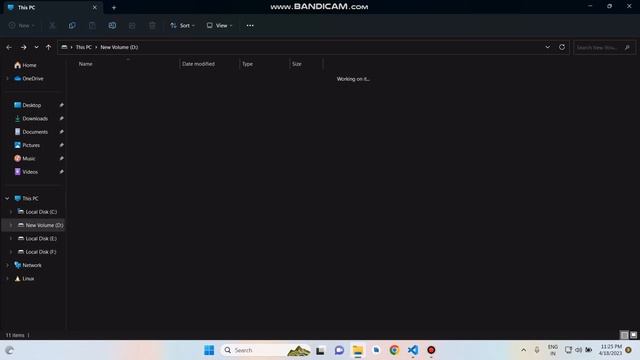Image resolution: width=640 pixels, height=360 pixels.
Task: Refresh the current folder
Action: (562, 47)
